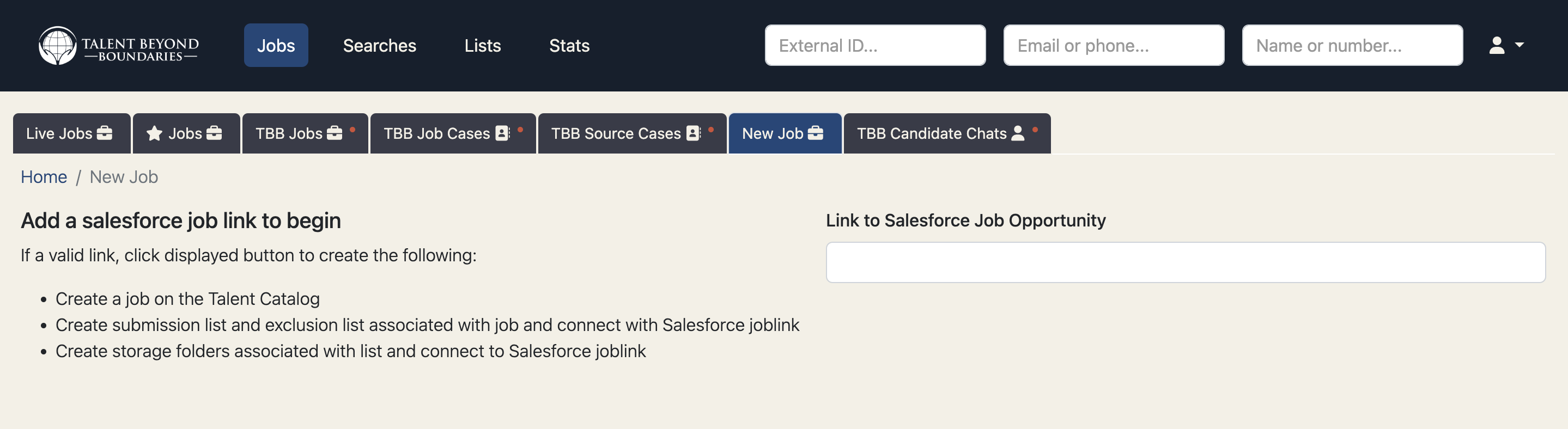Follow the Home breadcrumb link
Image resolution: width=1568 pixels, height=429 pixels.
tap(44, 177)
